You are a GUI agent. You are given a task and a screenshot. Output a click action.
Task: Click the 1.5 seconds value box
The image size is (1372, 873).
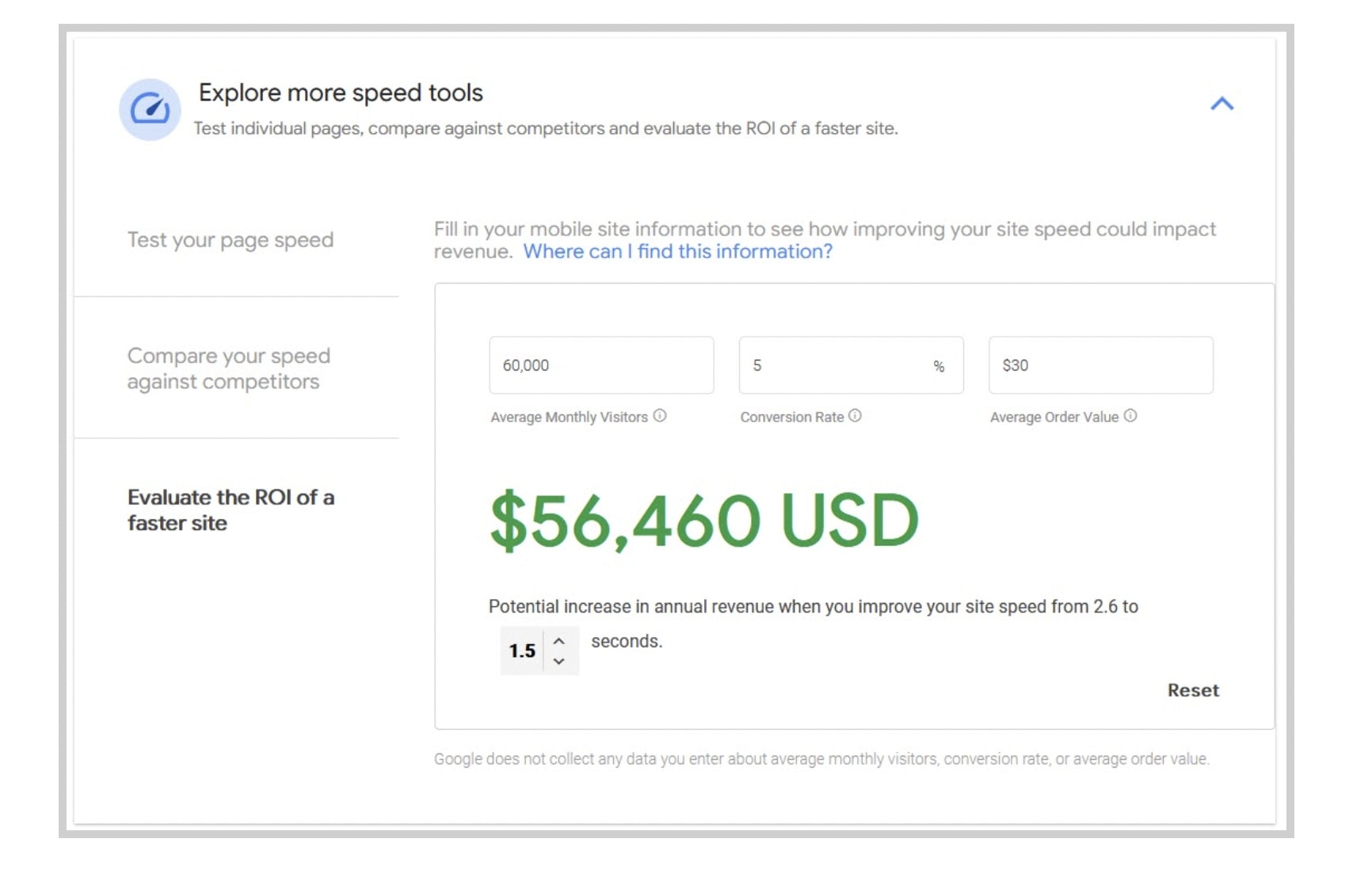pyautogui.click(x=522, y=651)
